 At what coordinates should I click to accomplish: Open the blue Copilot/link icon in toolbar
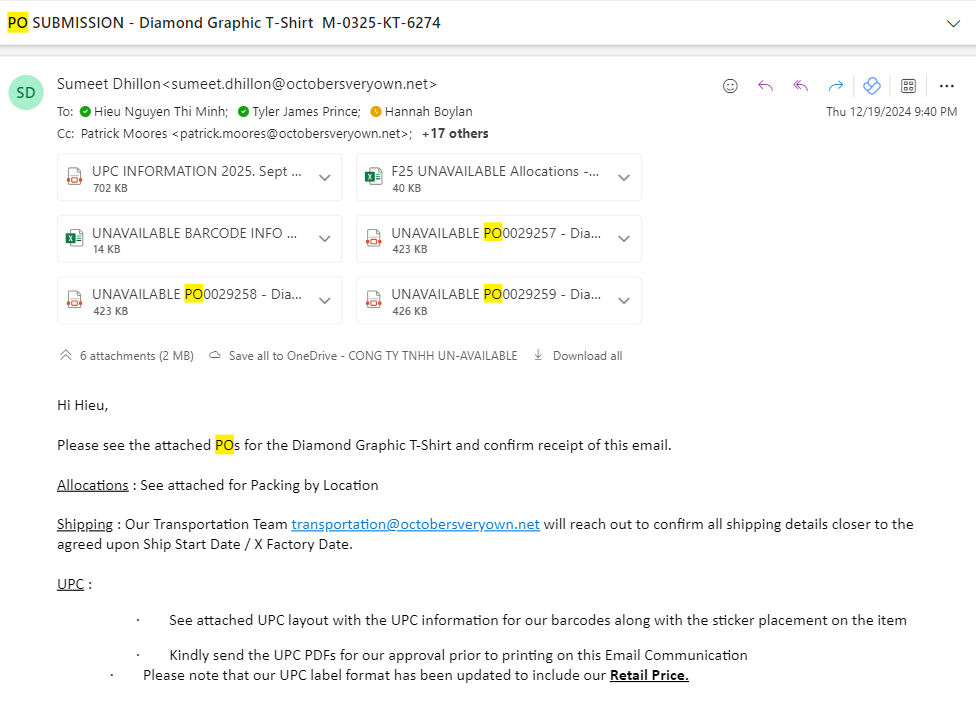point(872,86)
